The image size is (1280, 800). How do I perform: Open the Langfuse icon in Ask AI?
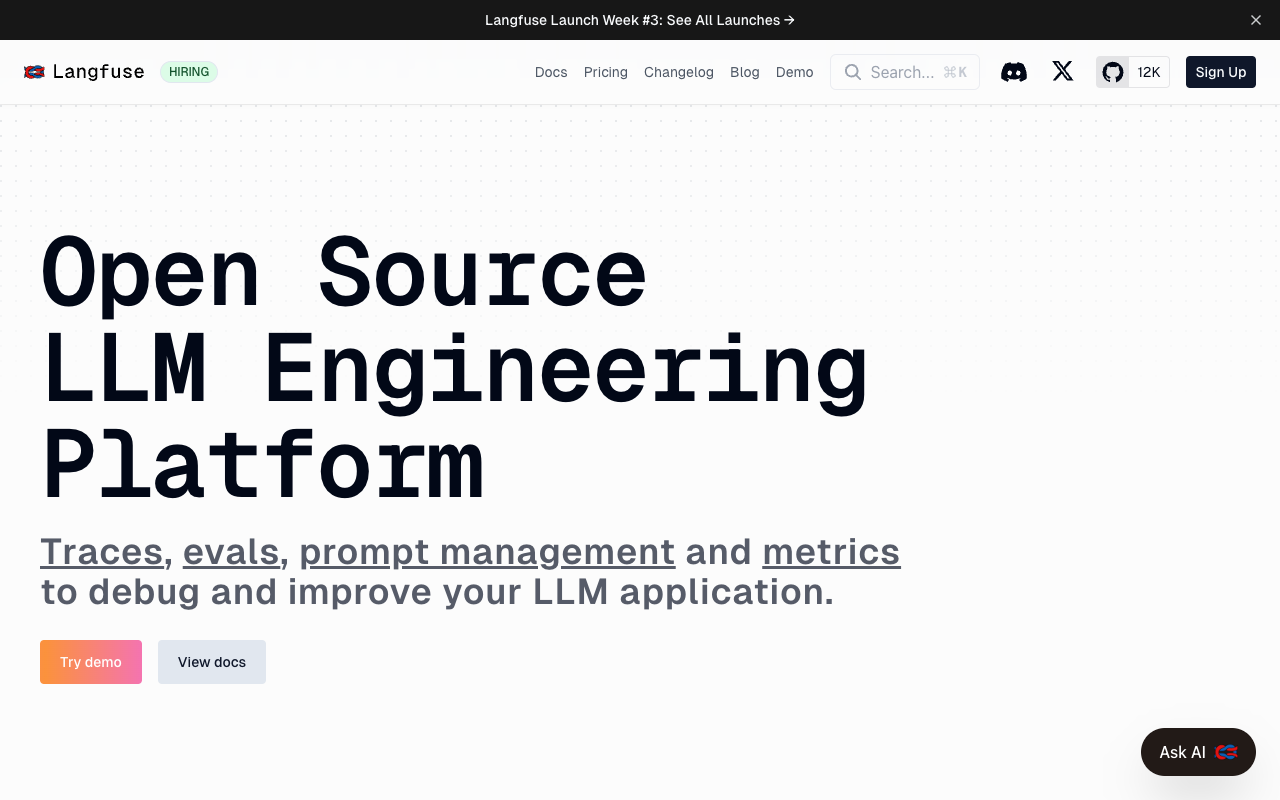[1226, 752]
